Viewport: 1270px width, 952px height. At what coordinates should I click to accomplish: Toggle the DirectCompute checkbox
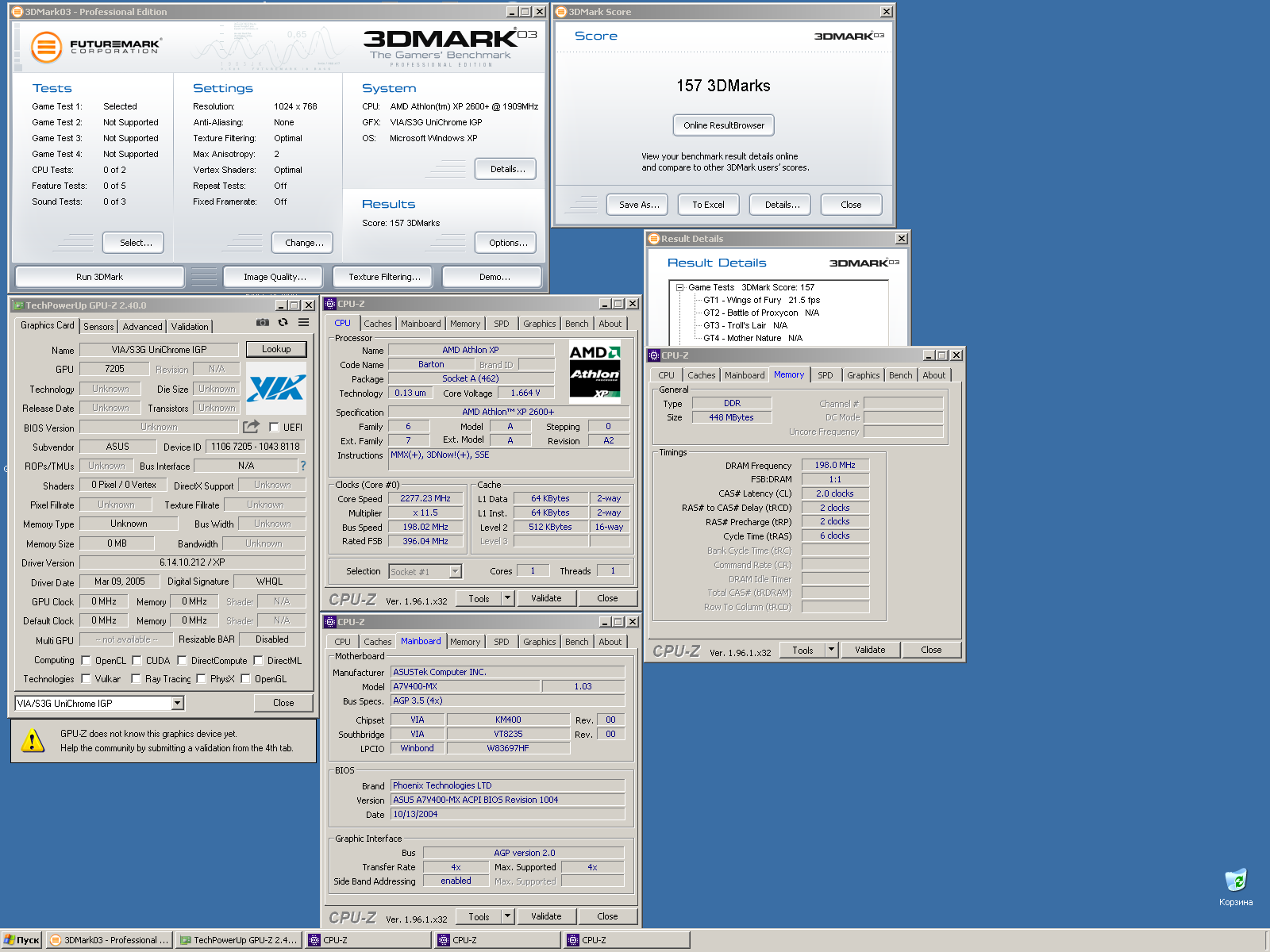pos(182,661)
